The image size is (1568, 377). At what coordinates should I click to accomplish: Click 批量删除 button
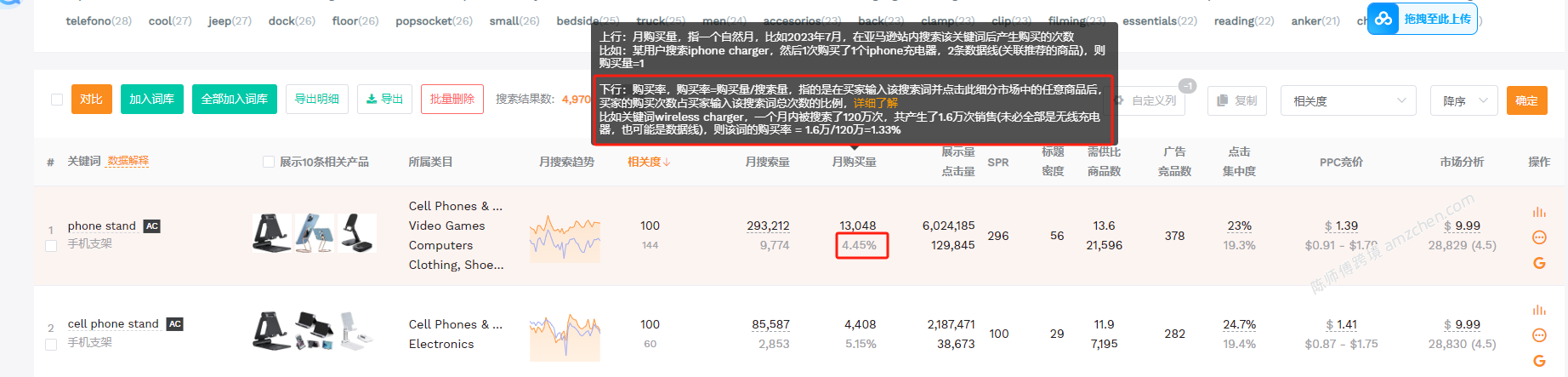pos(452,100)
